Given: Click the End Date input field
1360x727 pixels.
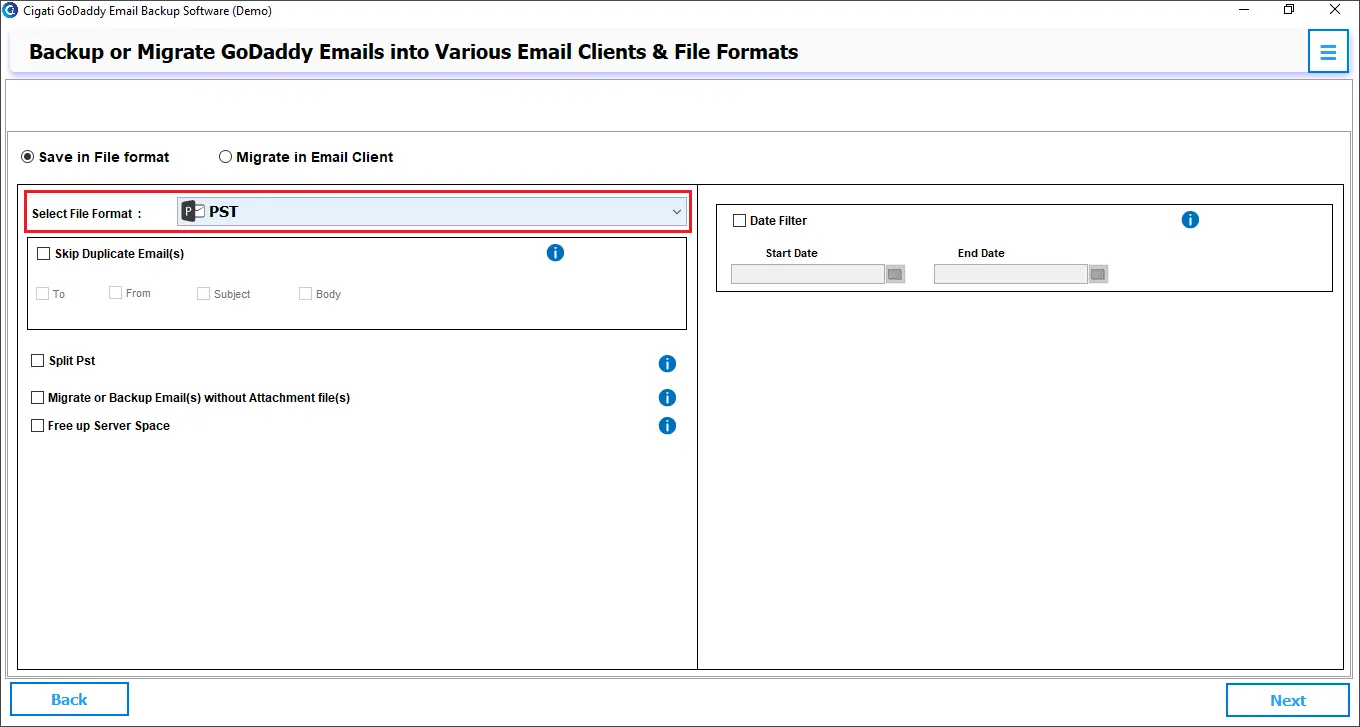Looking at the screenshot, I should [1011, 274].
